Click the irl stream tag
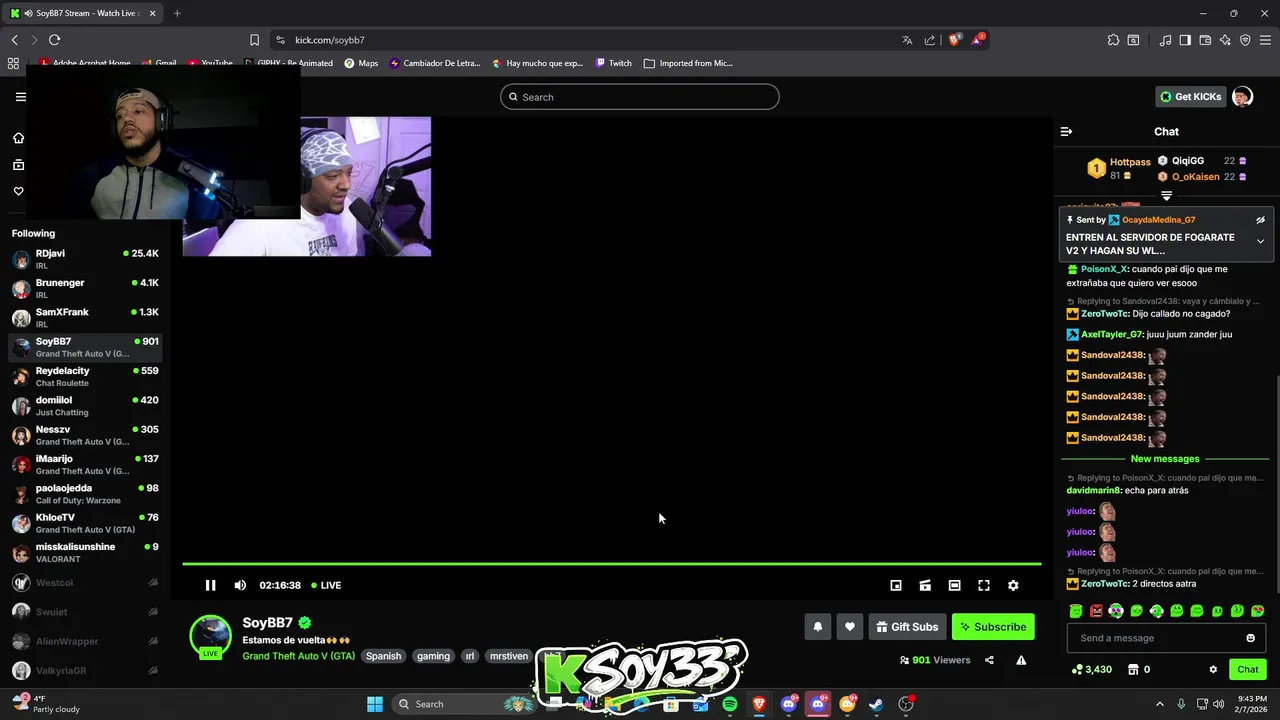Image resolution: width=1280 pixels, height=720 pixels. (x=470, y=656)
